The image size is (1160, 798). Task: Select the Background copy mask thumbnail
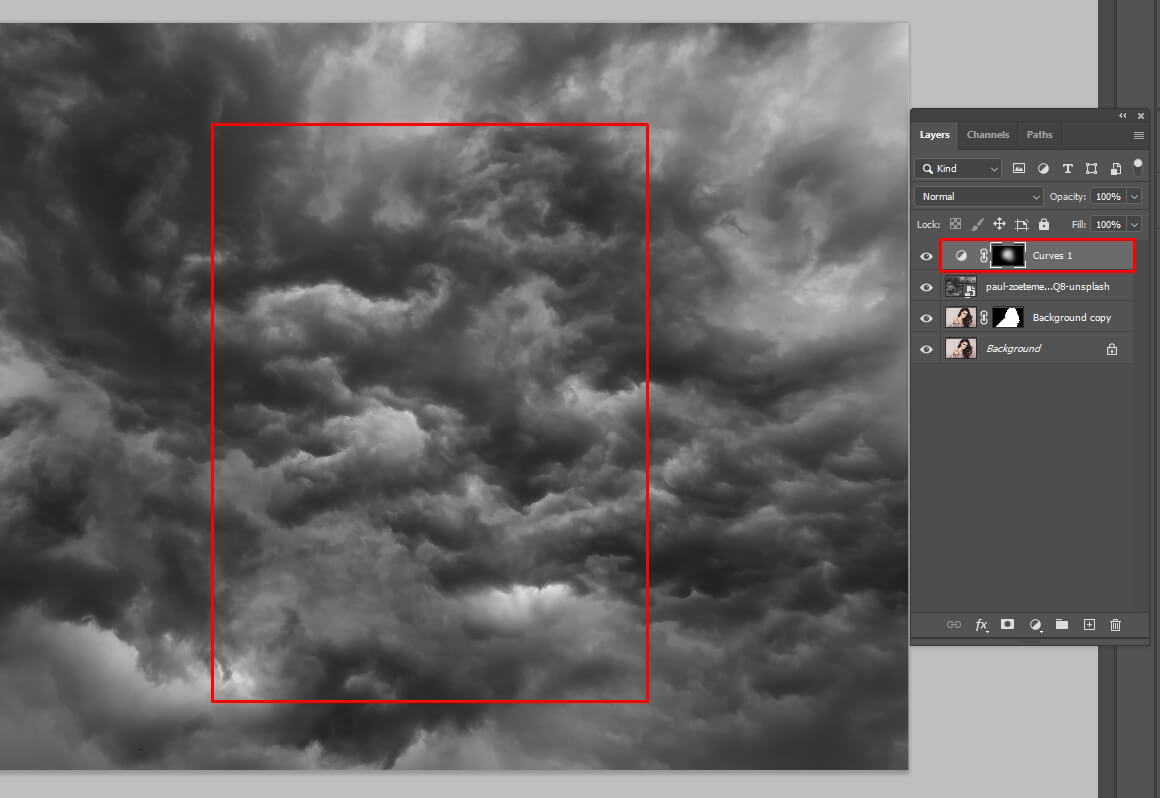[x=1008, y=318]
